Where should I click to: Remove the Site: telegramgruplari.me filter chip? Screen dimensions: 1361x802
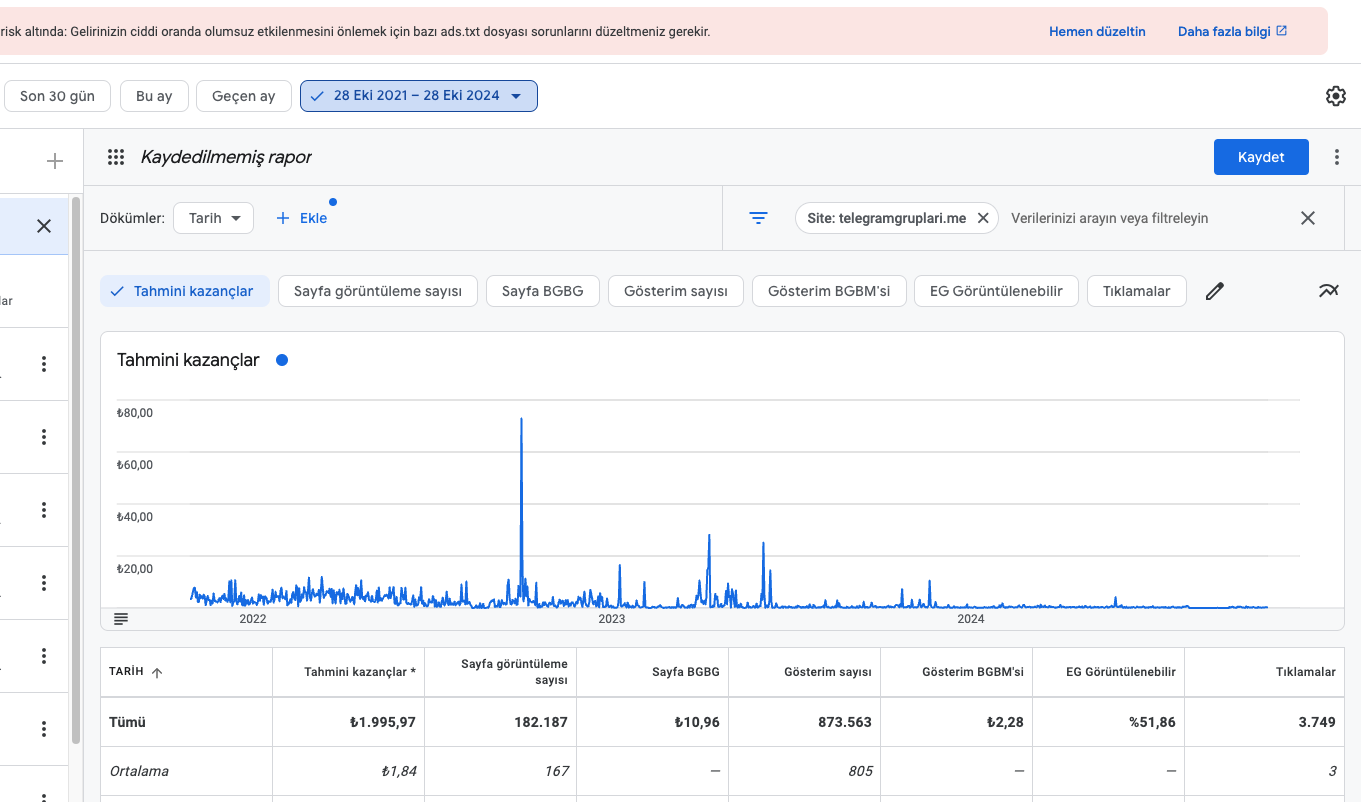(x=983, y=218)
